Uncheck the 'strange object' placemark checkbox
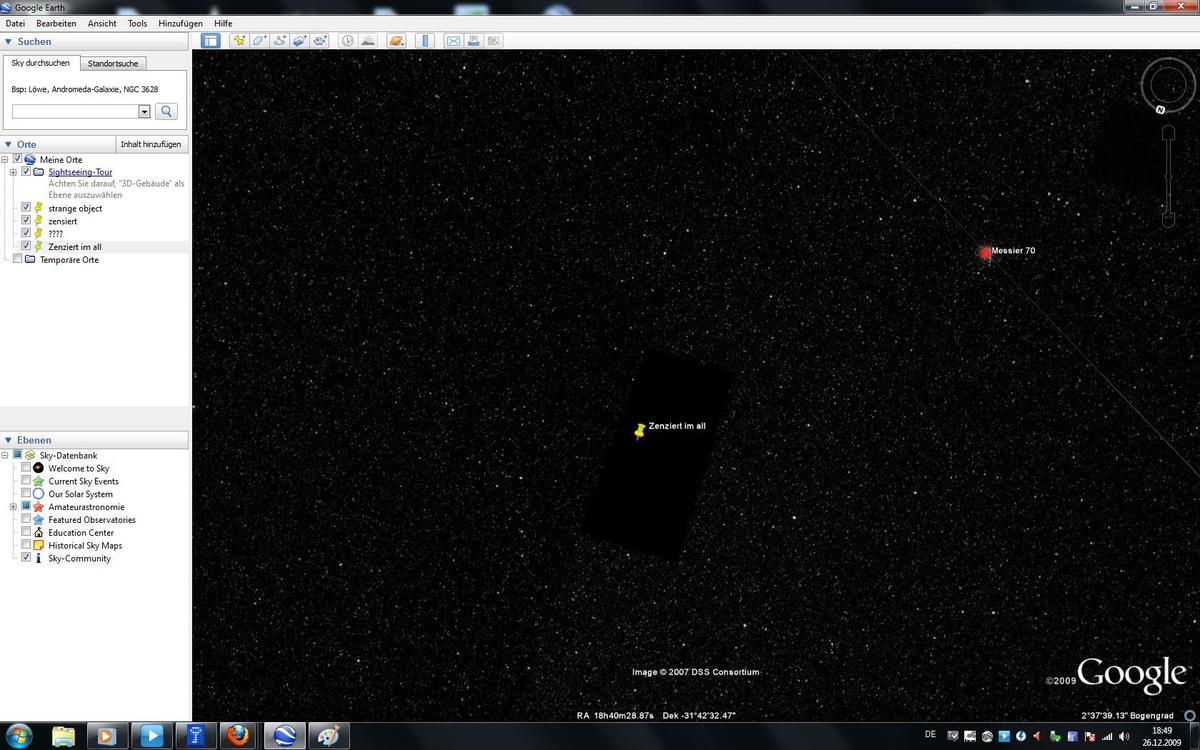1200x750 pixels. pos(26,208)
